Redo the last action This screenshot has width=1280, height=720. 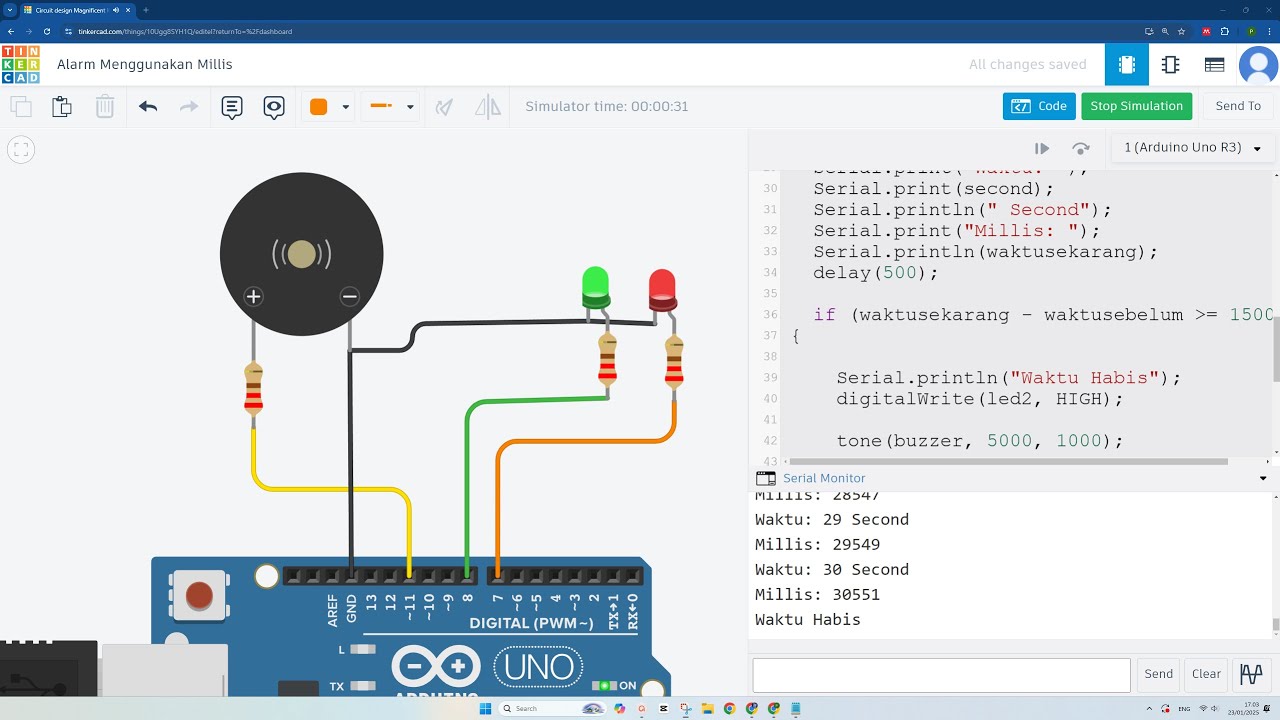[188, 107]
